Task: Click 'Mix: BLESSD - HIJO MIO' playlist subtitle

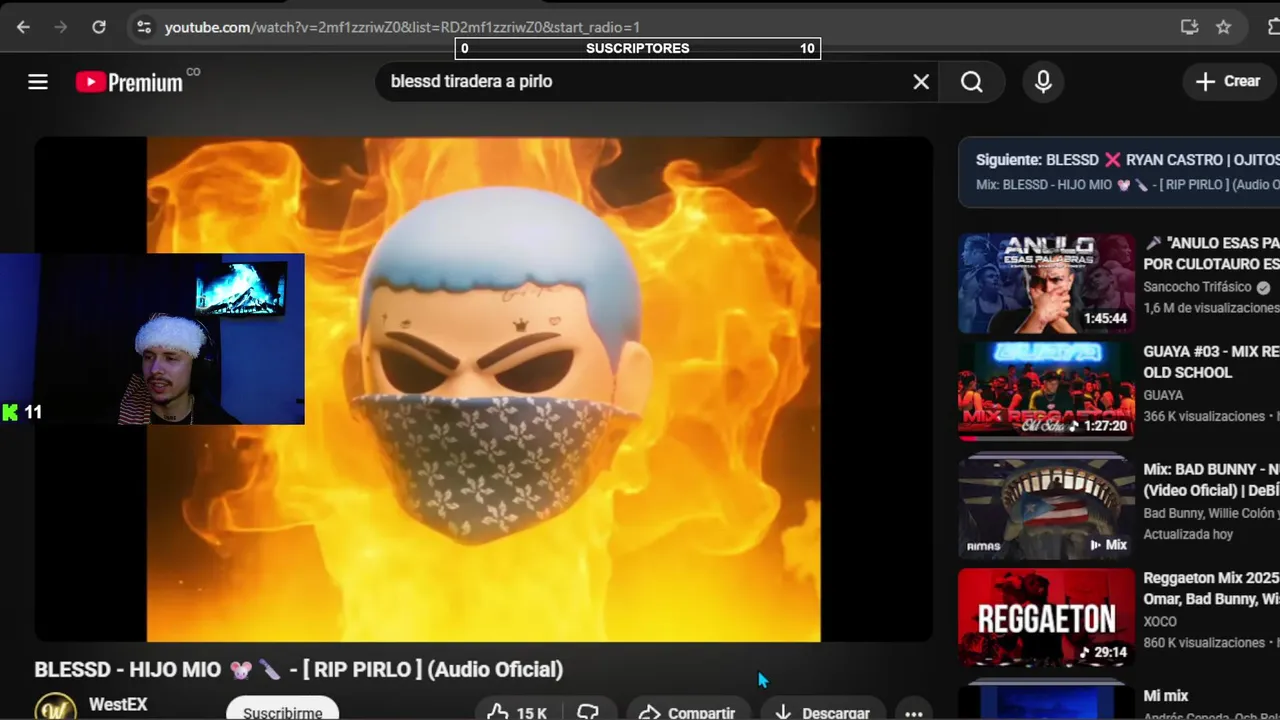Action: click(x=1128, y=185)
